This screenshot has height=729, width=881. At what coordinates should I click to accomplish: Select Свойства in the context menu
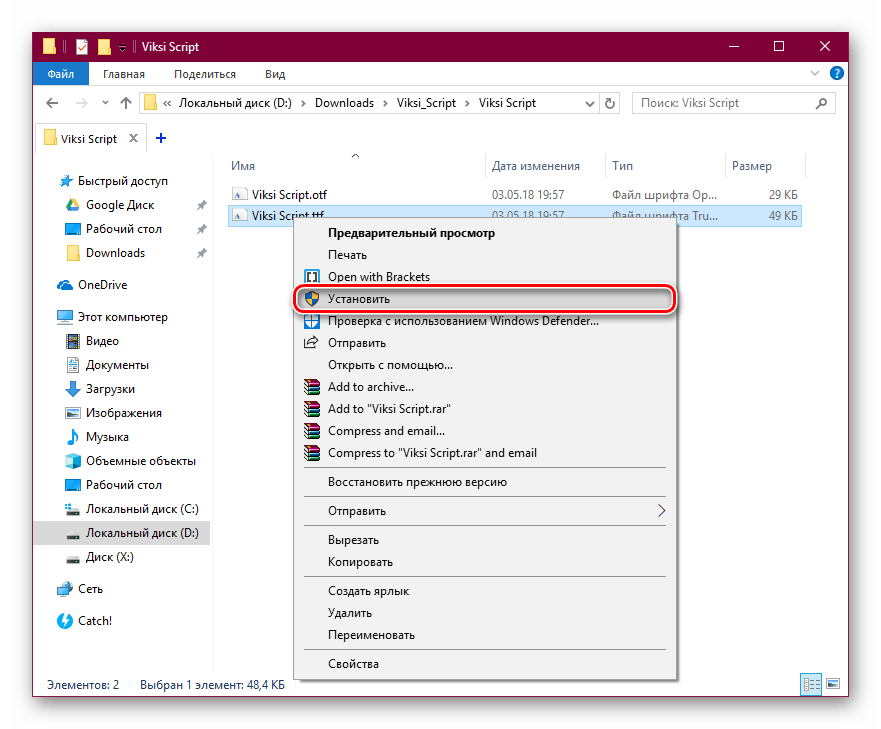point(353,663)
